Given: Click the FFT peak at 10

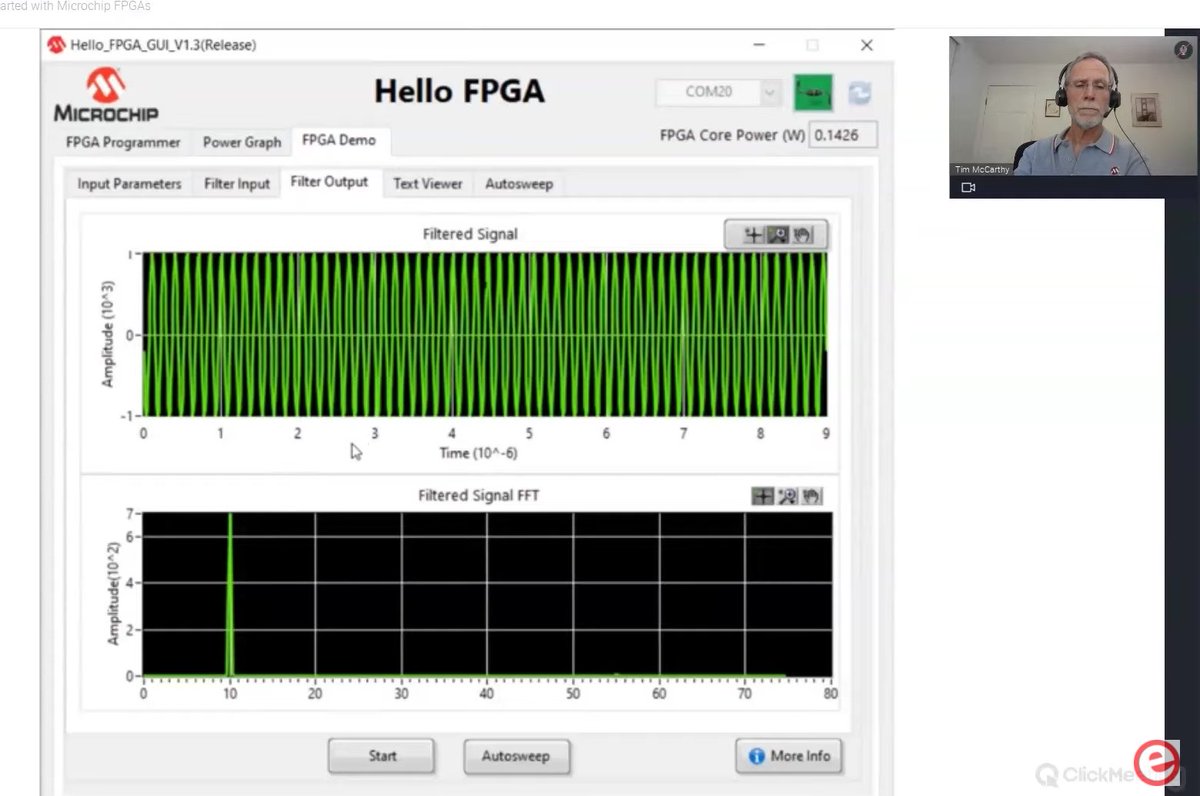Looking at the screenshot, I should click(x=230, y=594).
